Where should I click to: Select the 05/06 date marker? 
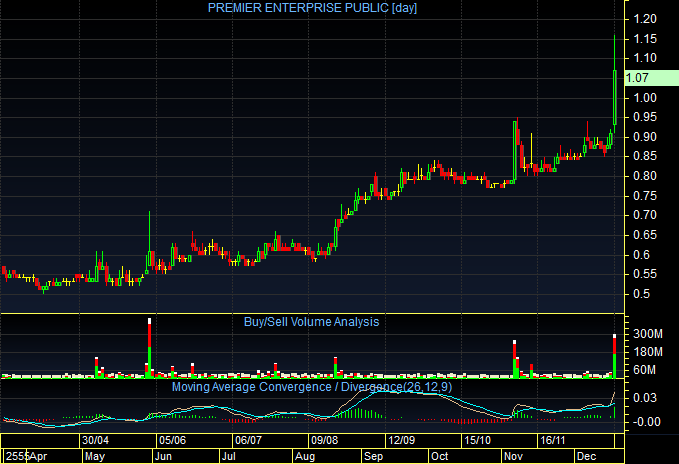(x=172, y=441)
